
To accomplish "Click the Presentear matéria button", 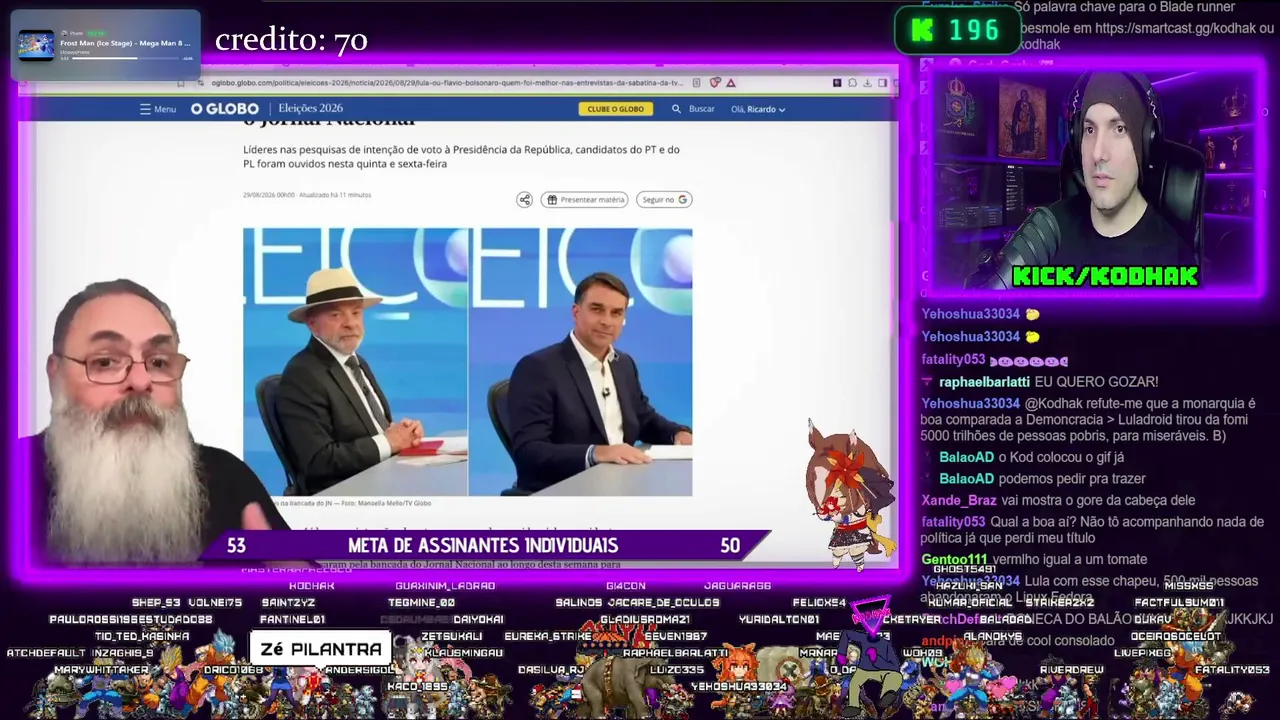I will pyautogui.click(x=584, y=200).
